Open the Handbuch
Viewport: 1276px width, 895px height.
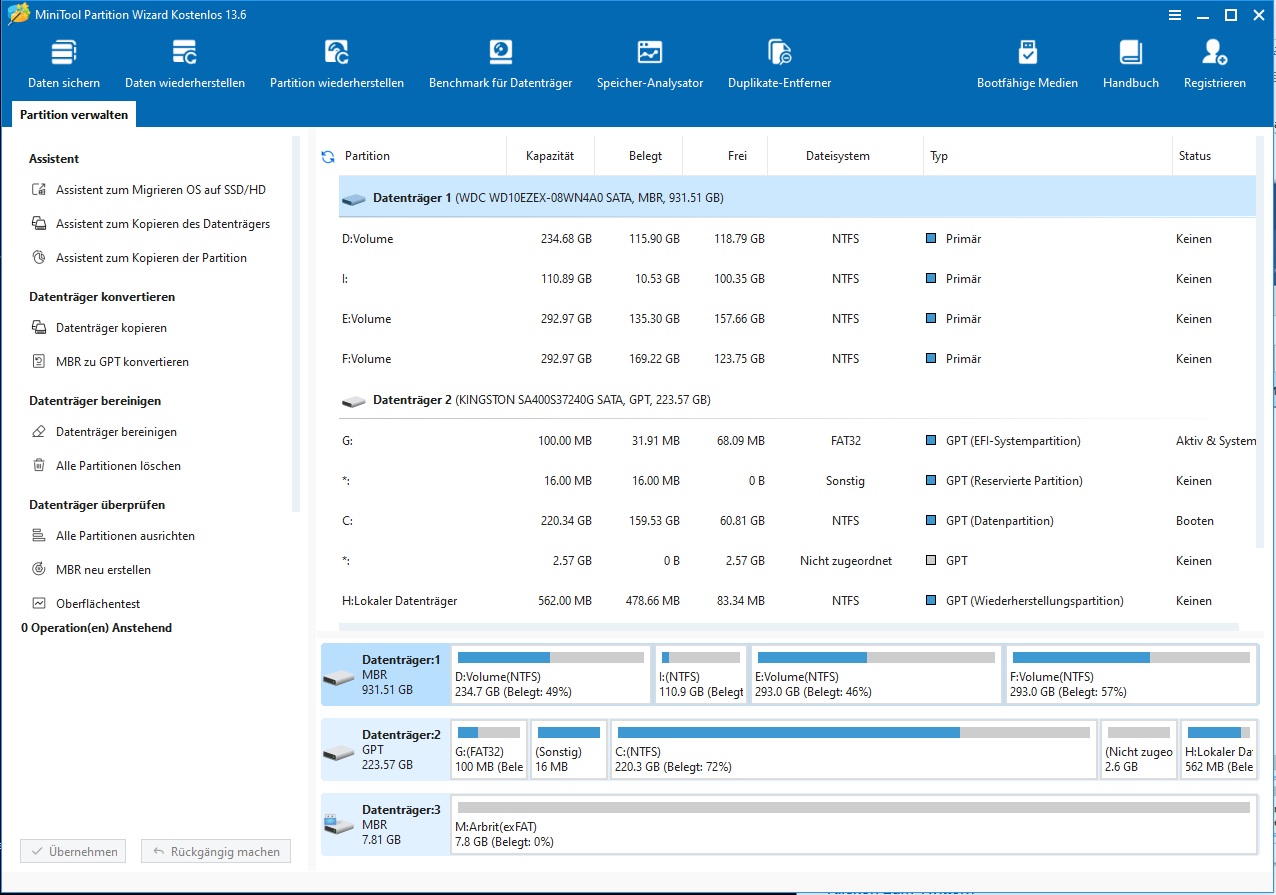[1131, 65]
